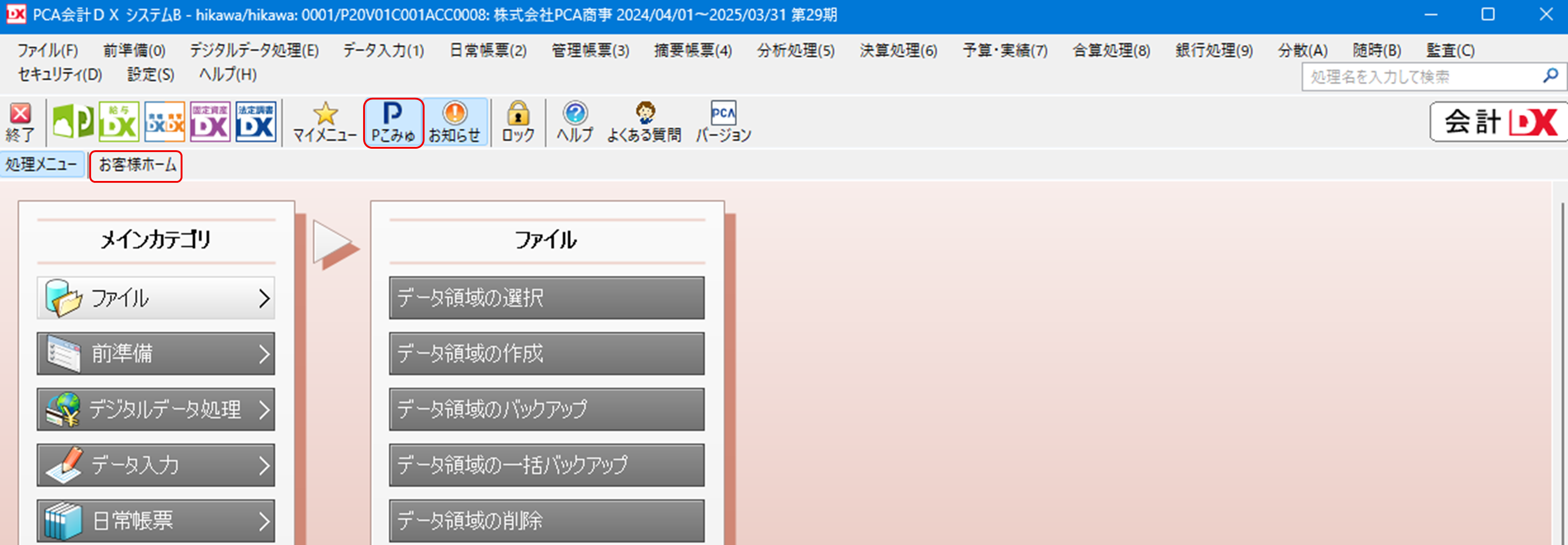Open ヘルプ(H) menu
Image resolution: width=1568 pixels, height=545 pixels.
click(228, 74)
